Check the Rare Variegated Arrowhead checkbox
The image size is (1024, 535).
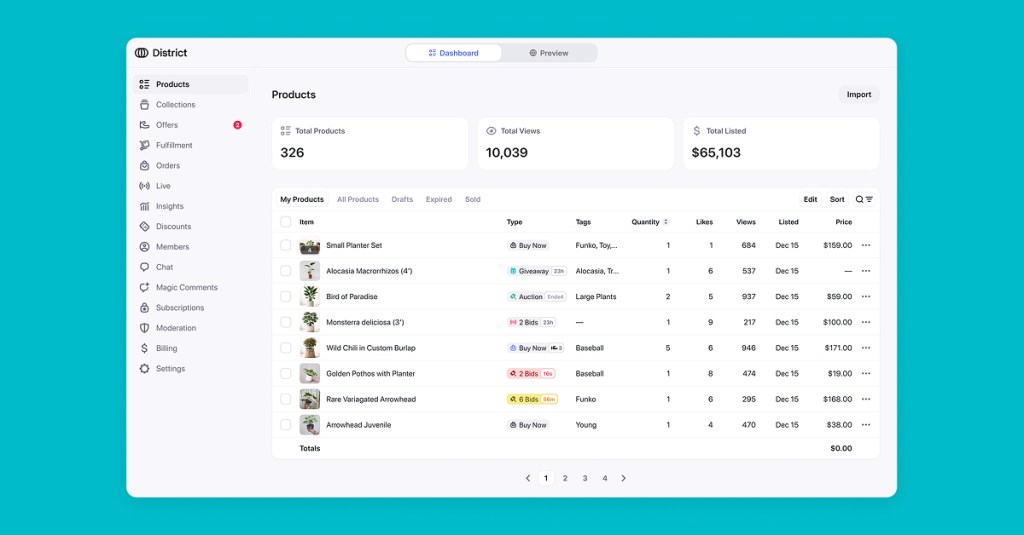pyautogui.click(x=285, y=399)
